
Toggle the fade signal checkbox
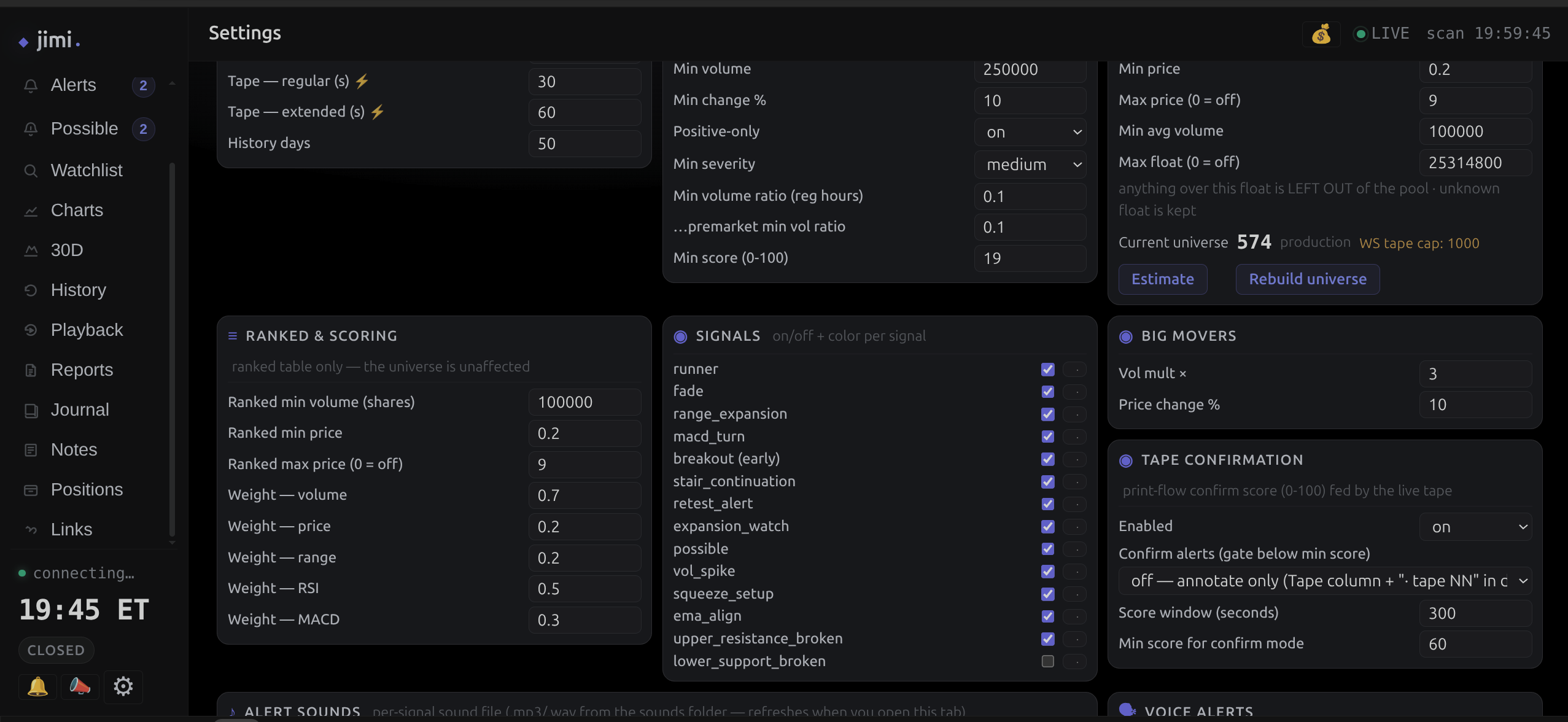(1048, 392)
